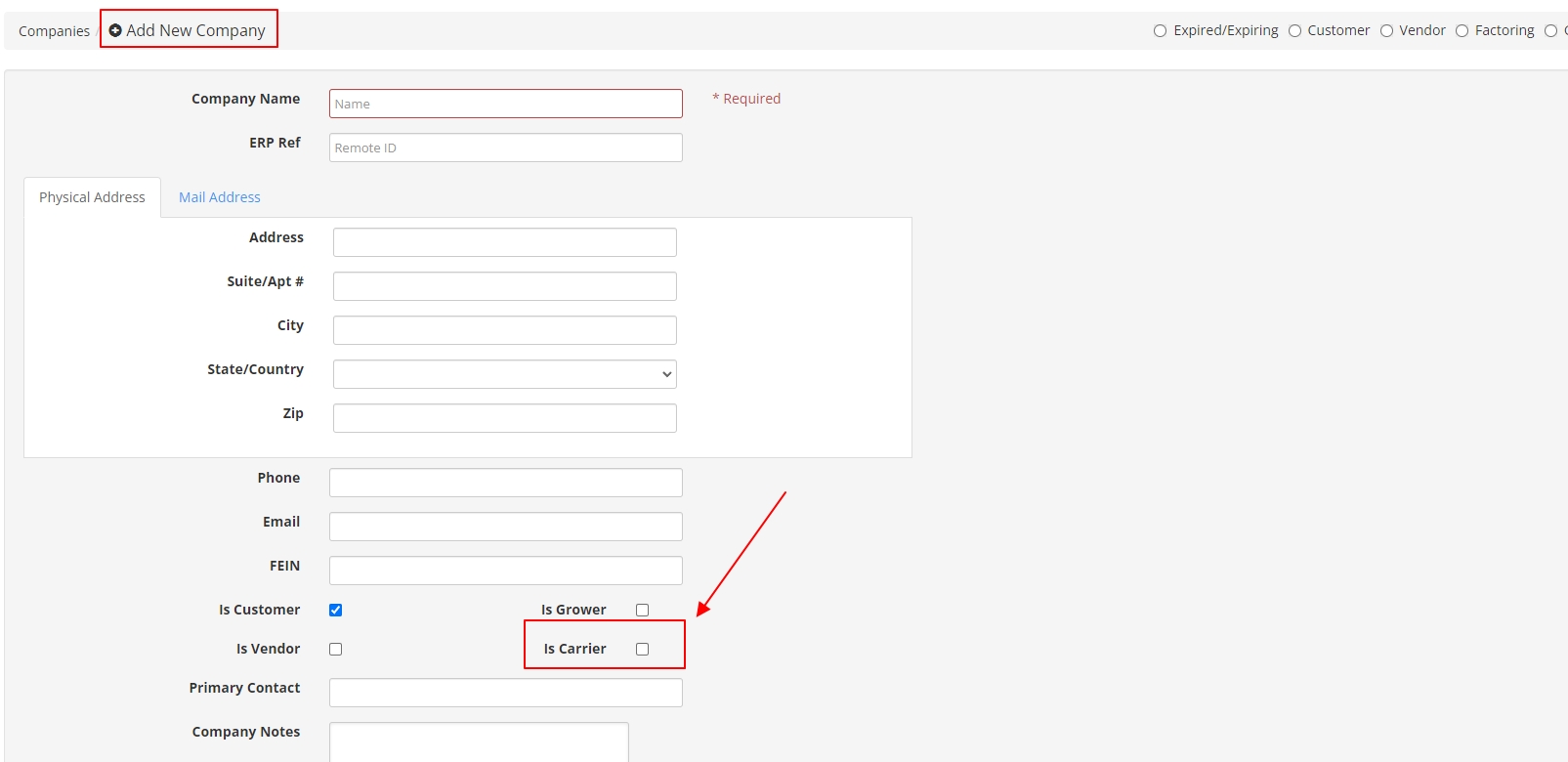The width and height of the screenshot is (1568, 762).
Task: Select the Customer radio filter
Action: (x=1294, y=31)
